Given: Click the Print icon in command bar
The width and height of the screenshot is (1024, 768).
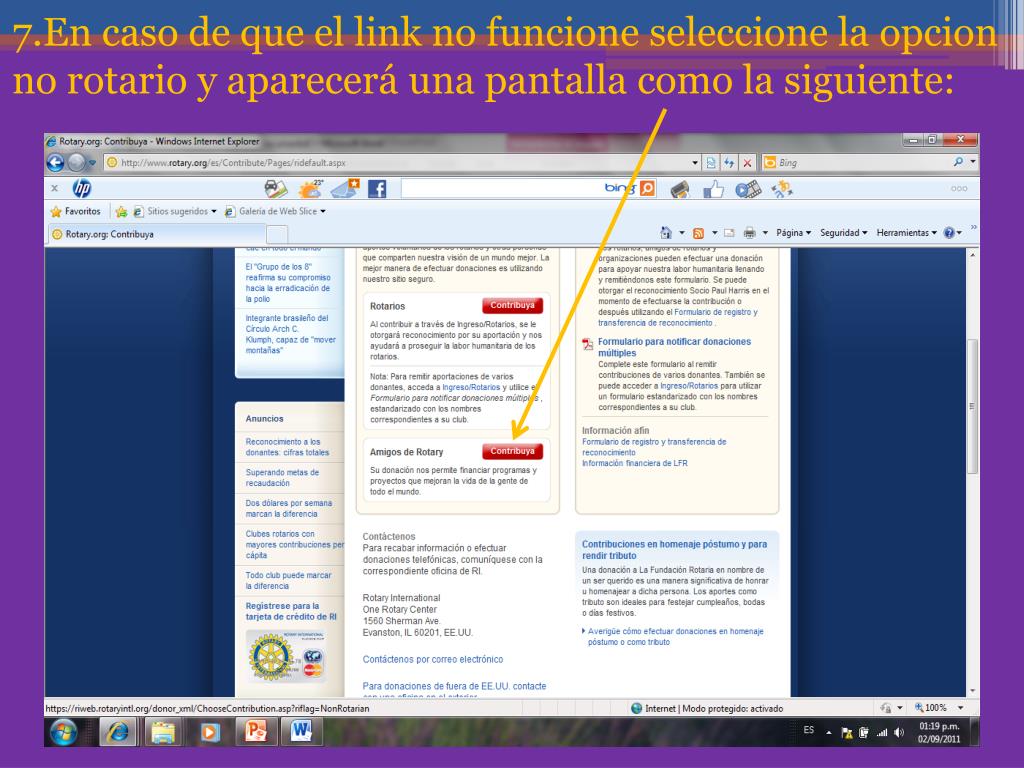Looking at the screenshot, I should pos(750,232).
